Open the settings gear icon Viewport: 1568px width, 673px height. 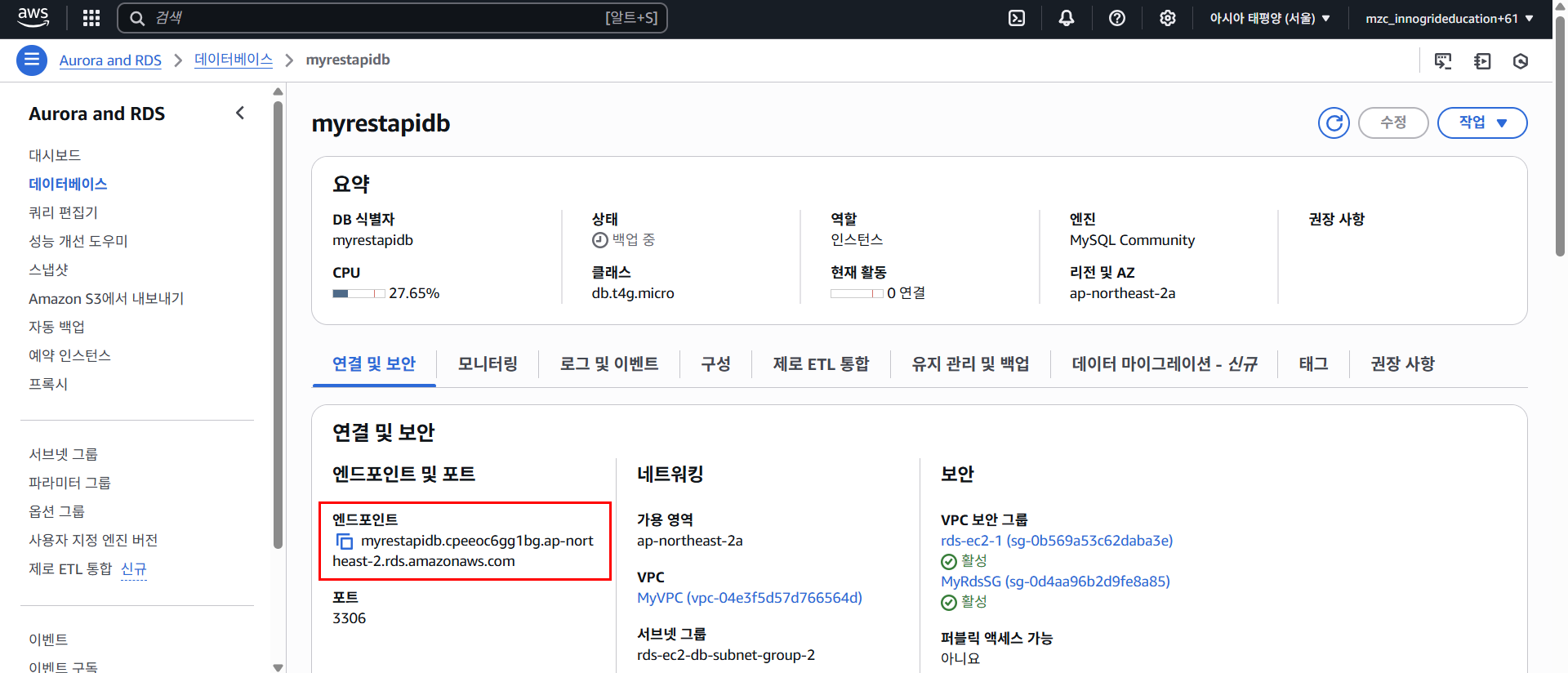point(1168,18)
